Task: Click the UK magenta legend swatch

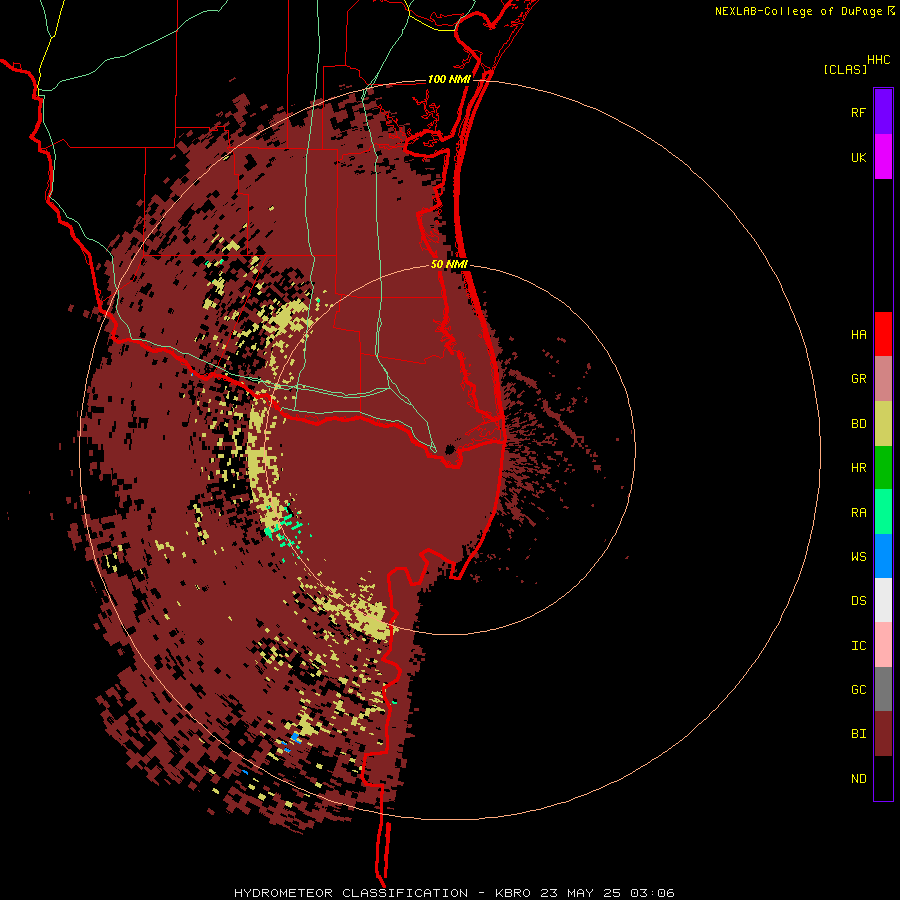Action: [x=883, y=156]
